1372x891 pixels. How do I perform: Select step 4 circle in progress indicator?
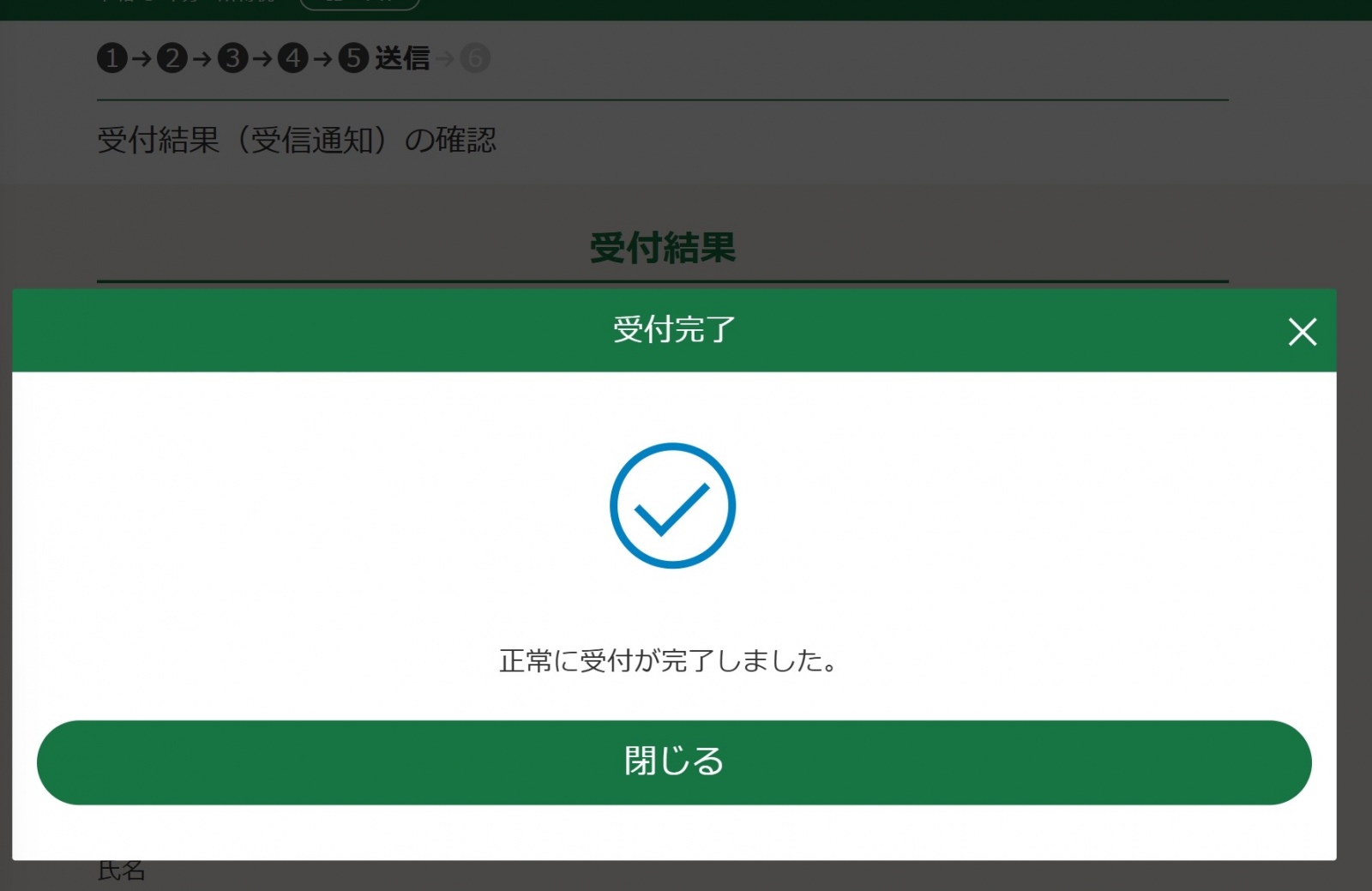click(293, 58)
